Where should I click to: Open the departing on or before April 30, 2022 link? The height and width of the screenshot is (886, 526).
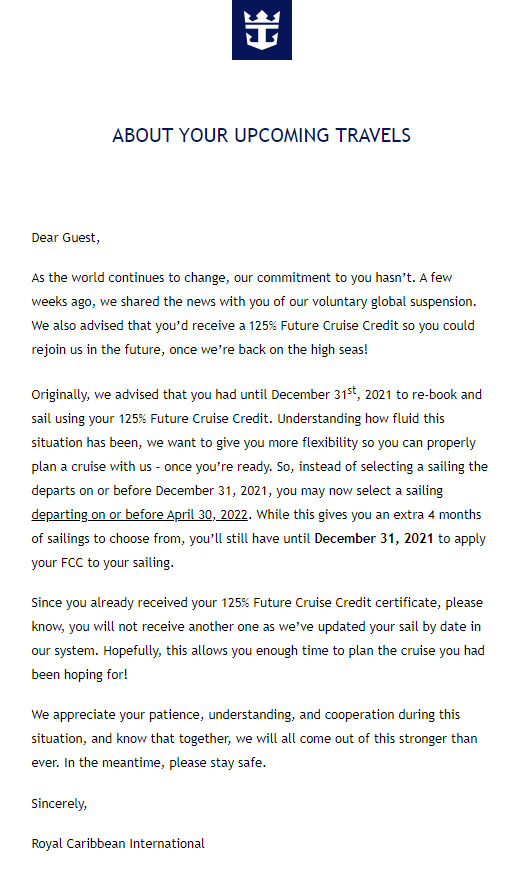pyautogui.click(x=140, y=515)
